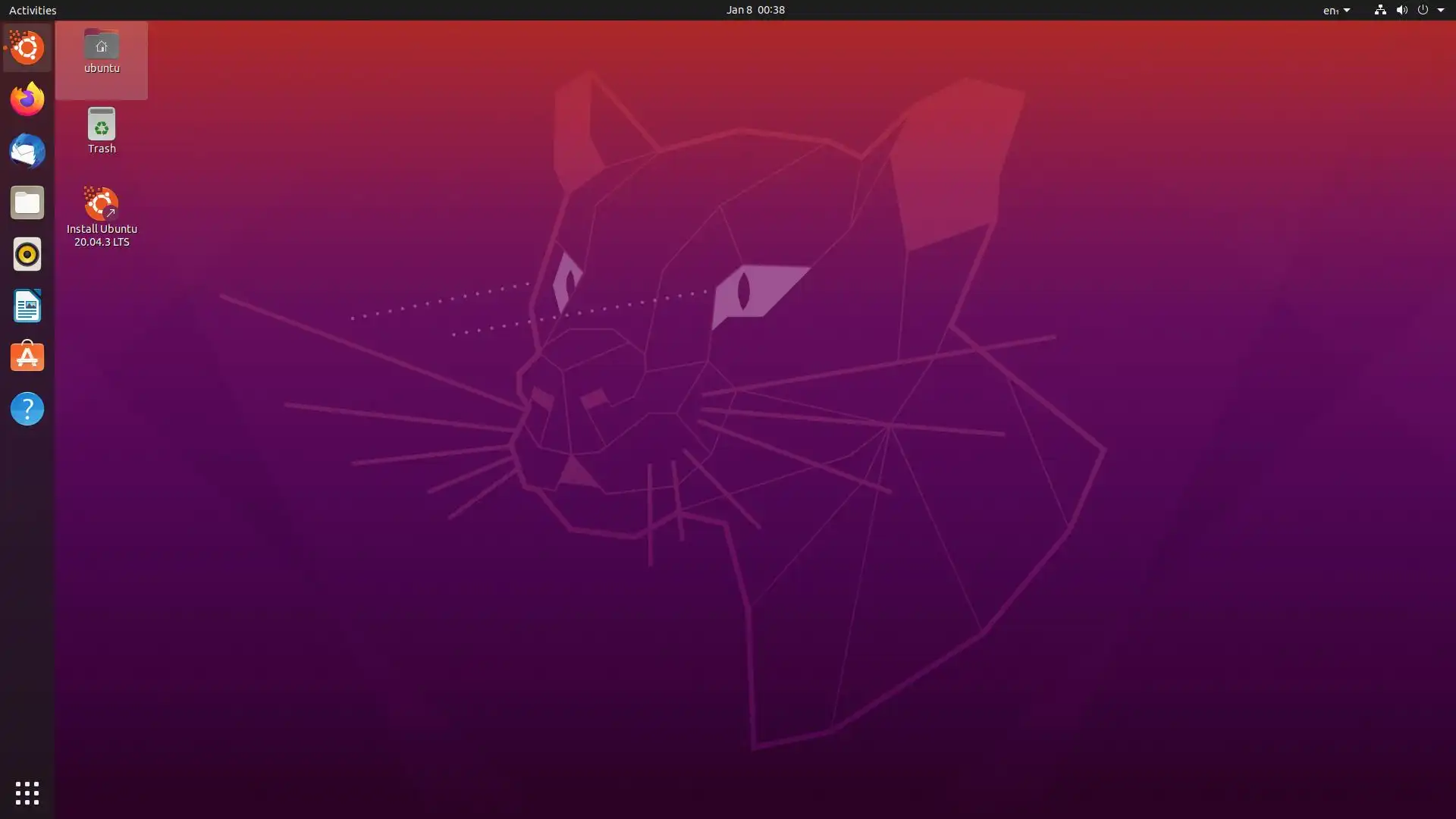Open Ubuntu Software store icon
The image size is (1456, 819).
[27, 357]
